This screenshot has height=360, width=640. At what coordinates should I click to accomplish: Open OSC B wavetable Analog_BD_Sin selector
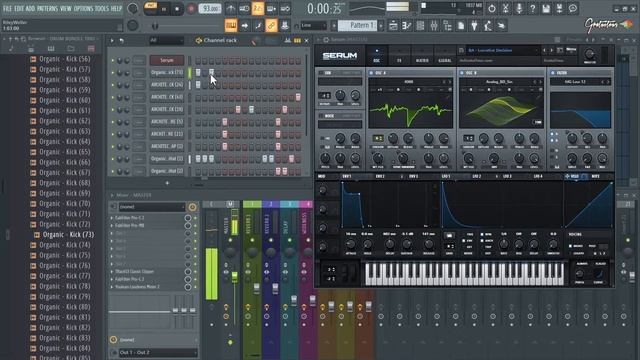point(499,82)
